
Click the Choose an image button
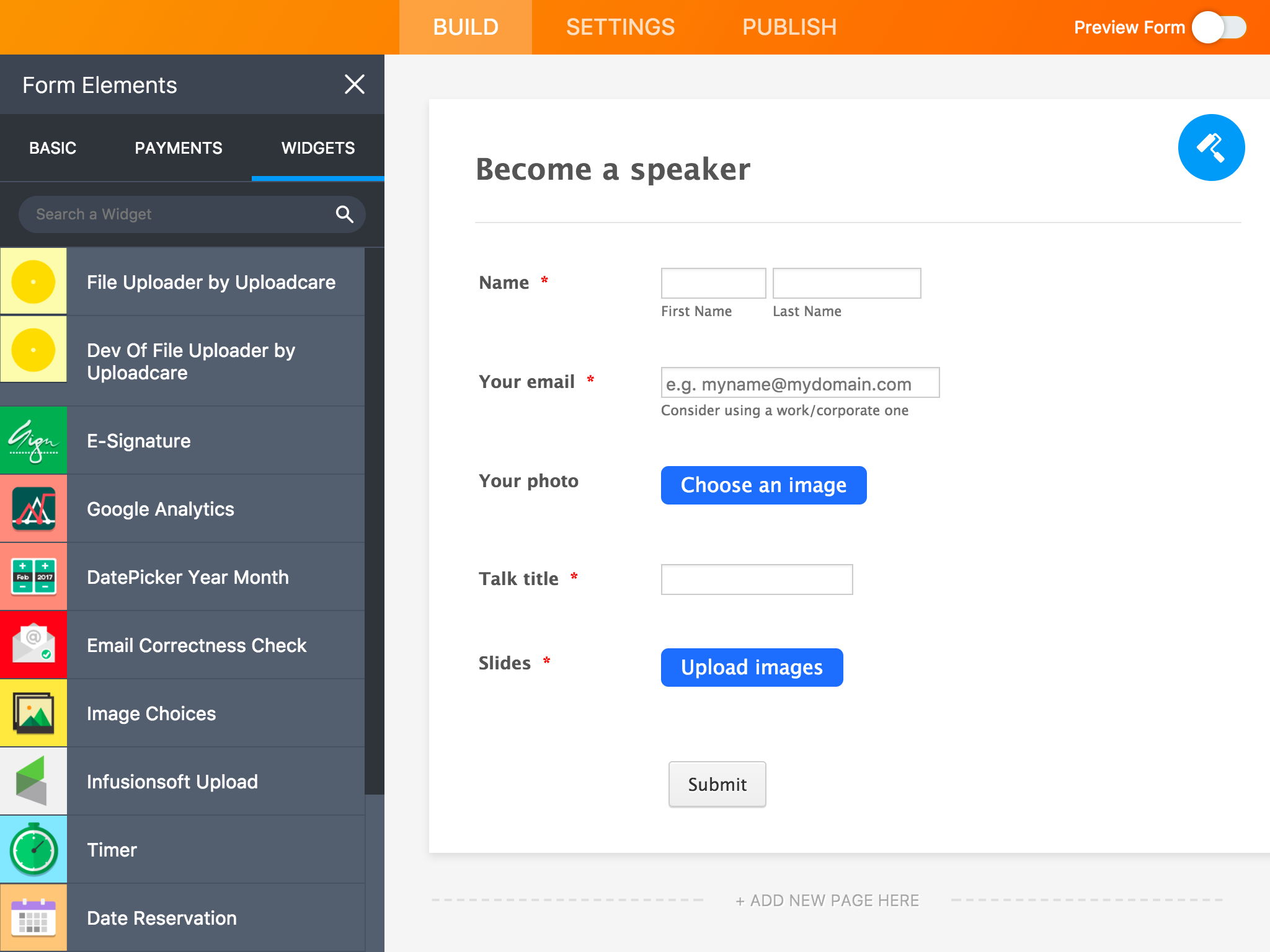(763, 485)
